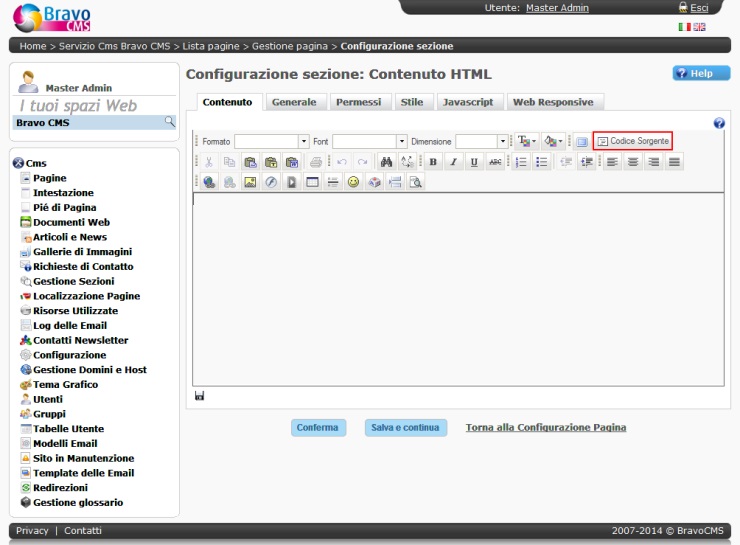Insert a smiley emoticon
740x545 pixels.
353,182
